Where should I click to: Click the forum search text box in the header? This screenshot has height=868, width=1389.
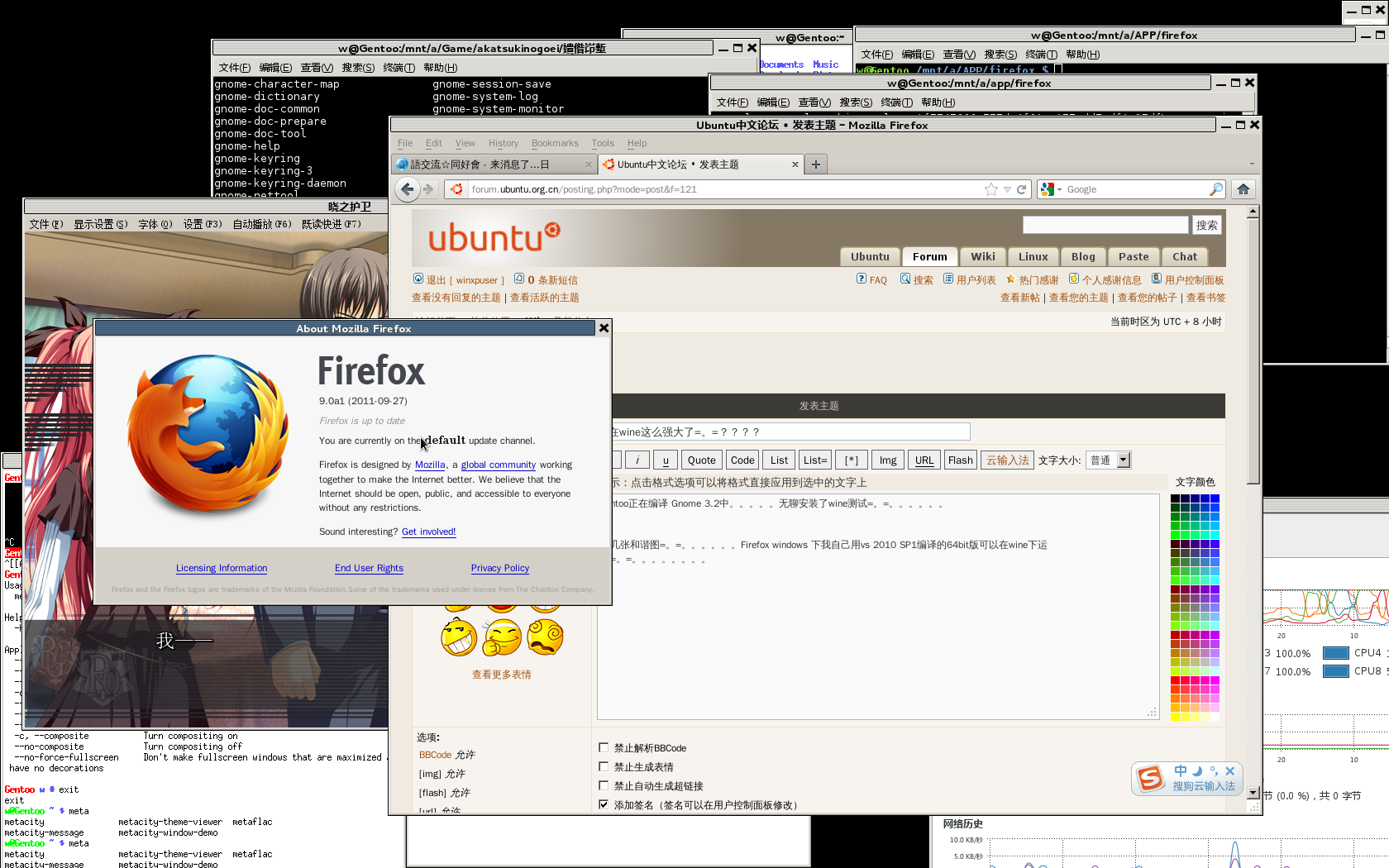[1105, 225]
